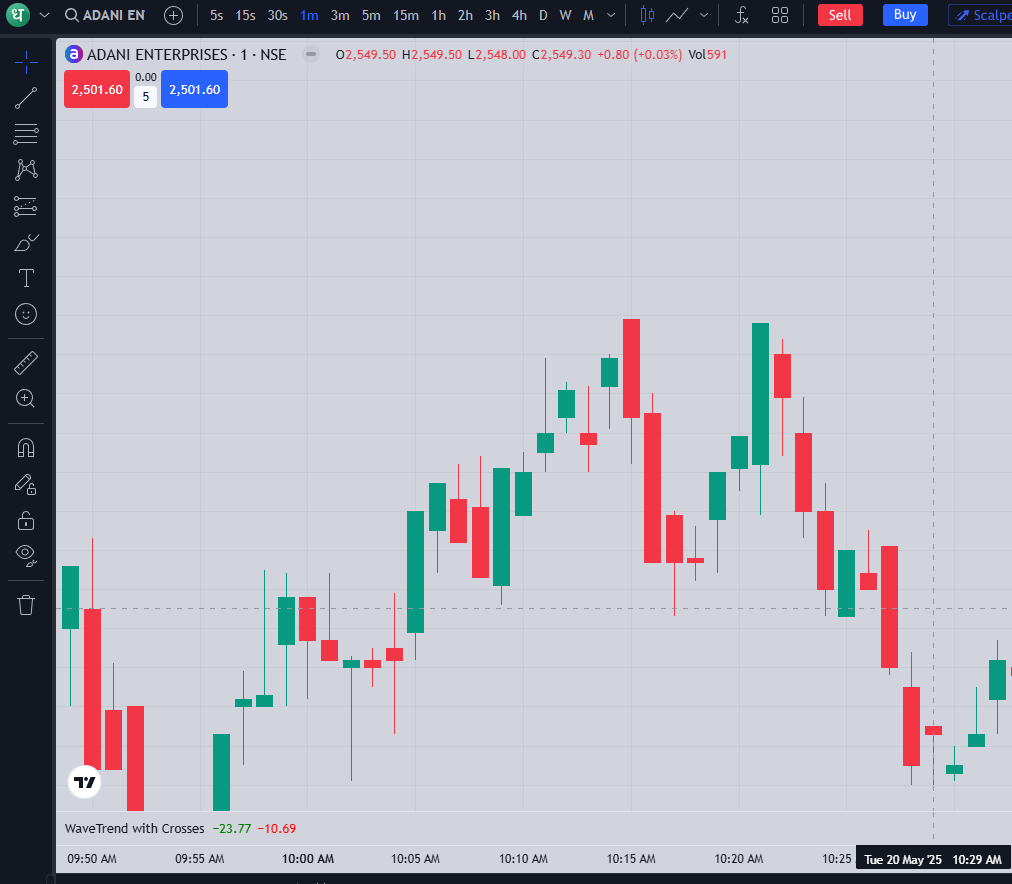The width and height of the screenshot is (1012, 884).
Task: Select the crosshair cursor tool
Action: point(26,63)
